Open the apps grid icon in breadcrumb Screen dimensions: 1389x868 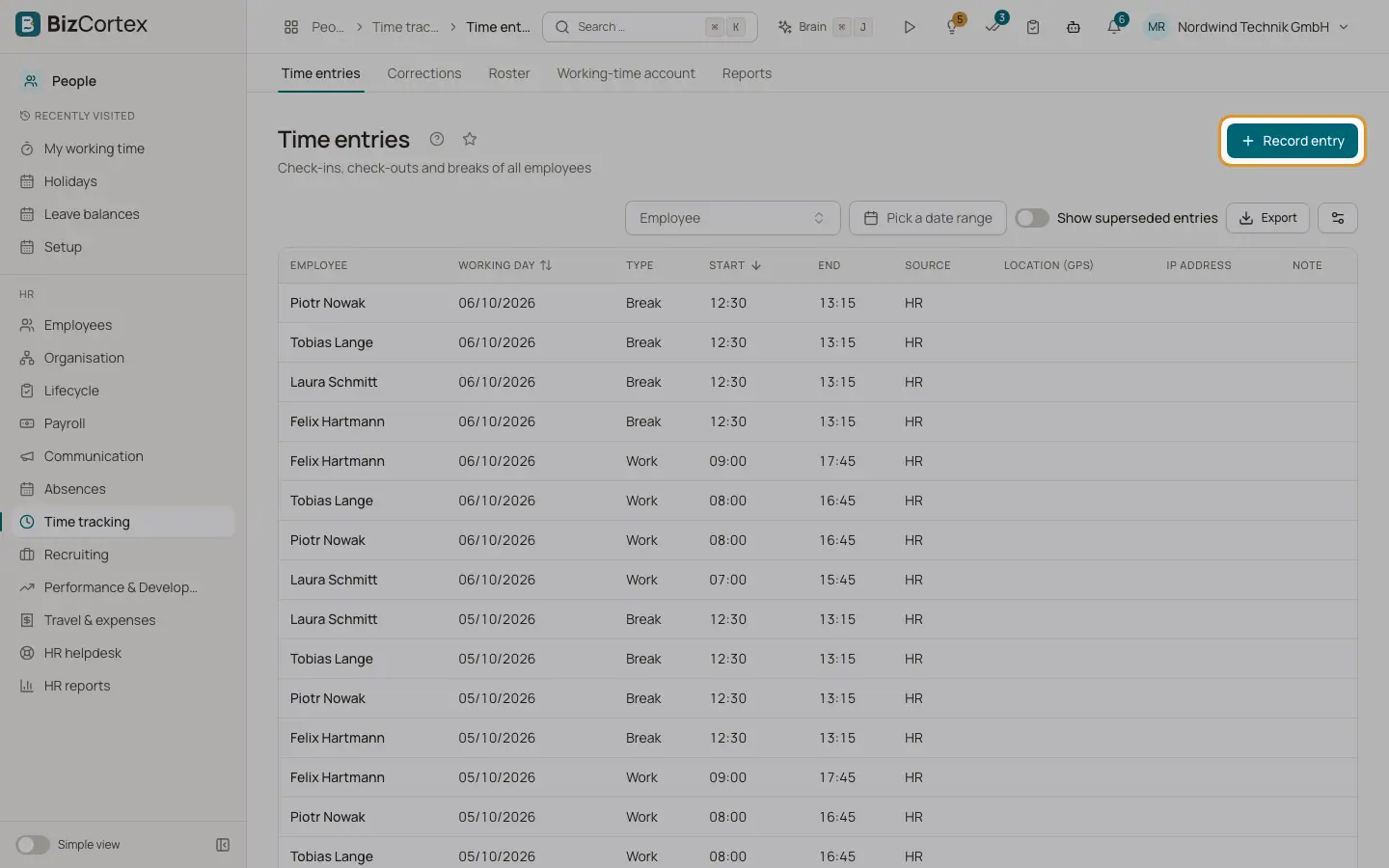click(290, 27)
